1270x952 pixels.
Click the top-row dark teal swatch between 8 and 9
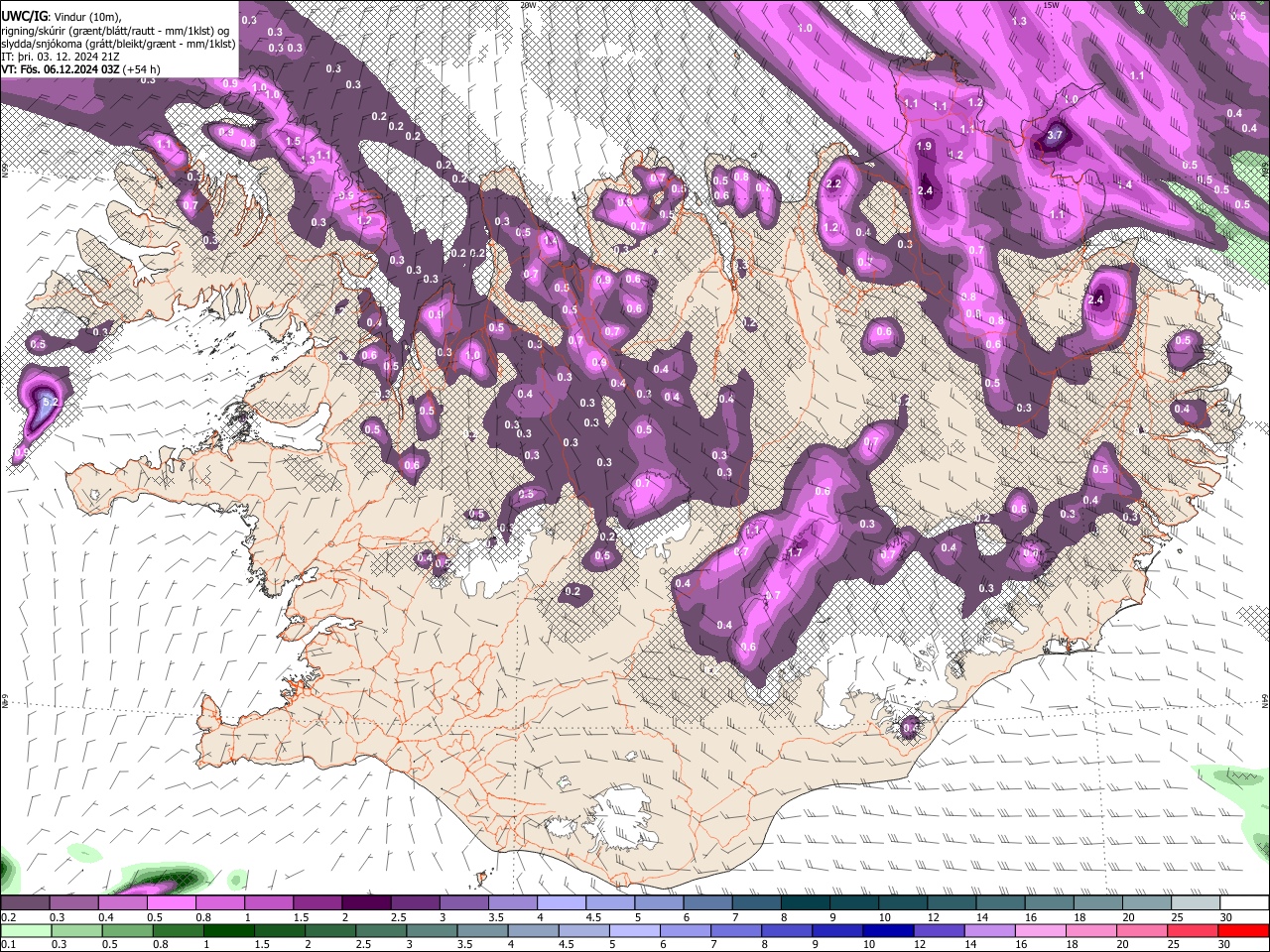tap(806, 903)
